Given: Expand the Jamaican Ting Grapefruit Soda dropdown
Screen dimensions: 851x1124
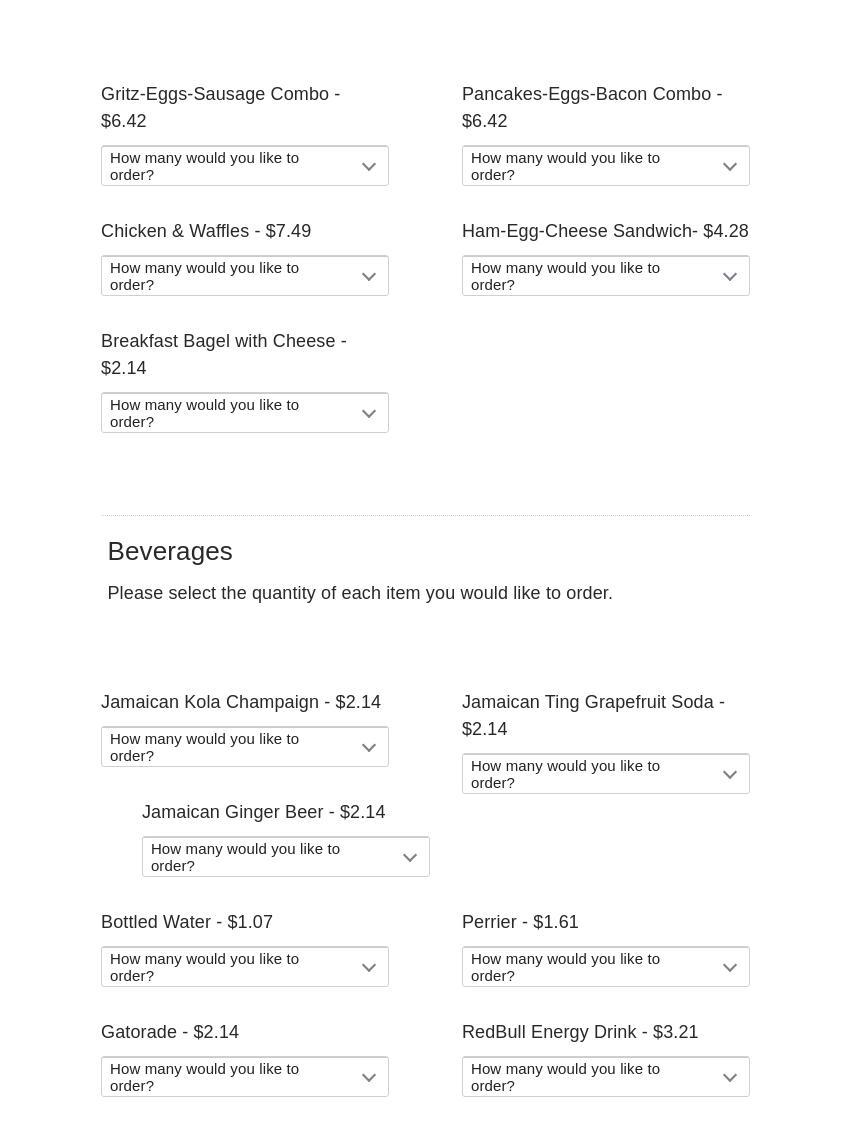Looking at the screenshot, I should pyautogui.click(x=605, y=774).
